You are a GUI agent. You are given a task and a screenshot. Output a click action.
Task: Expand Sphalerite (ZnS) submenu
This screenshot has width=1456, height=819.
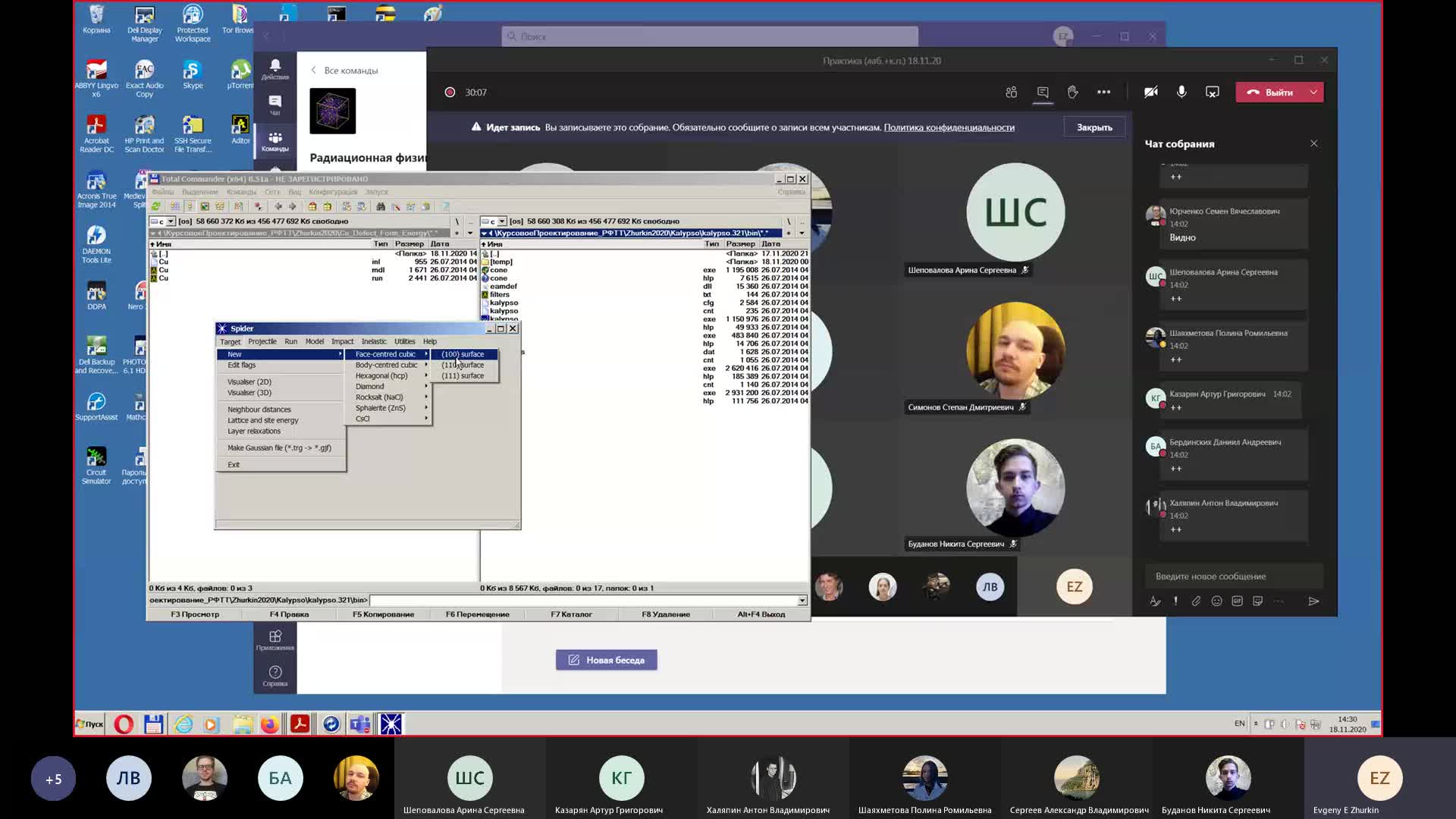point(389,408)
